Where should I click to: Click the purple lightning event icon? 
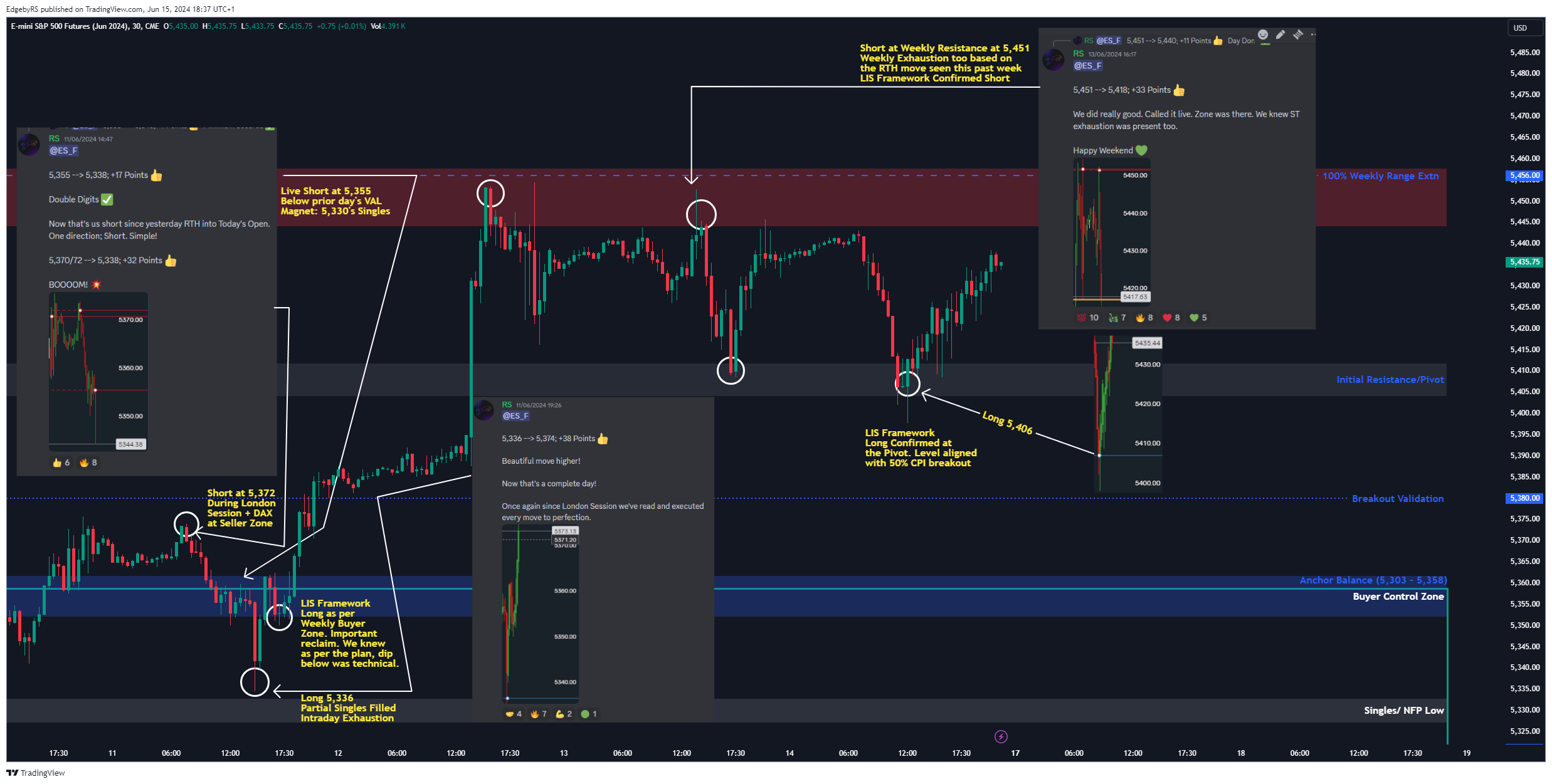(1001, 736)
